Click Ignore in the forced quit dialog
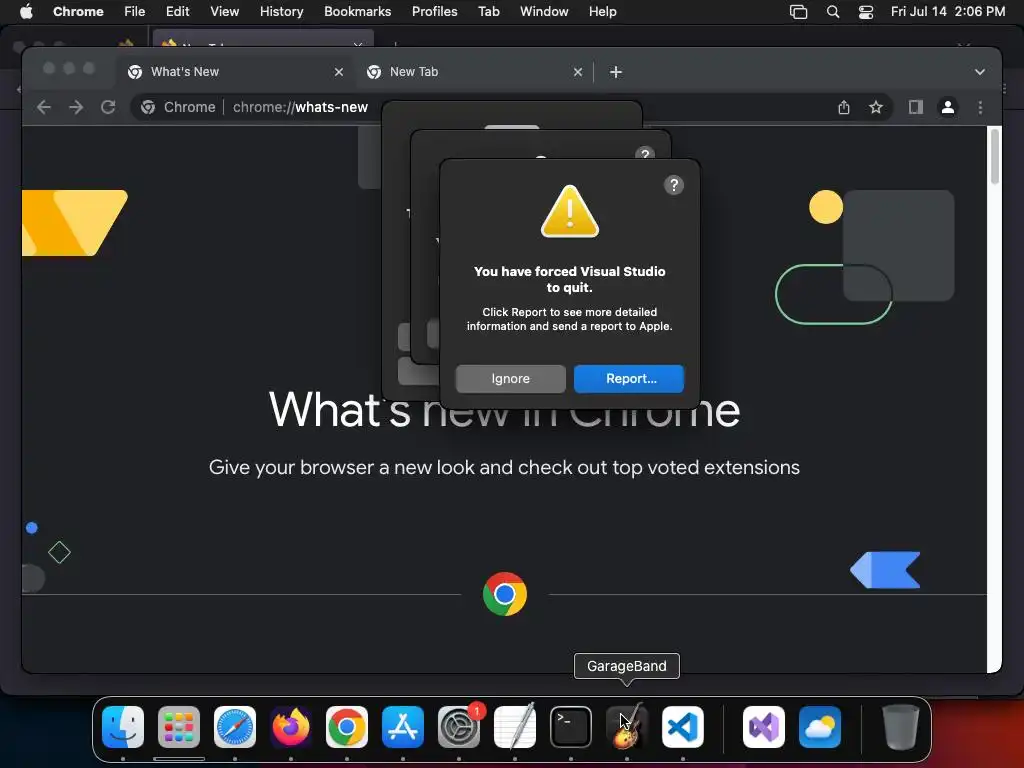The width and height of the screenshot is (1024, 768). [x=511, y=379]
